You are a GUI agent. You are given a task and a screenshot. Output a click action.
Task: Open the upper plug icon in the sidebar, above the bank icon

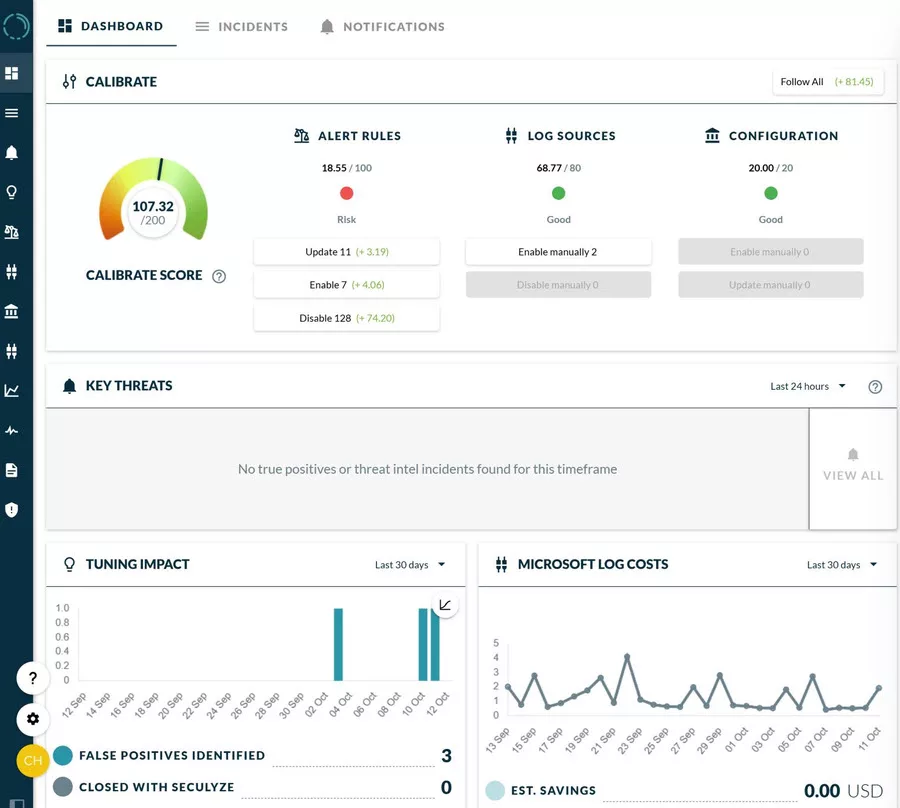pyautogui.click(x=11, y=271)
